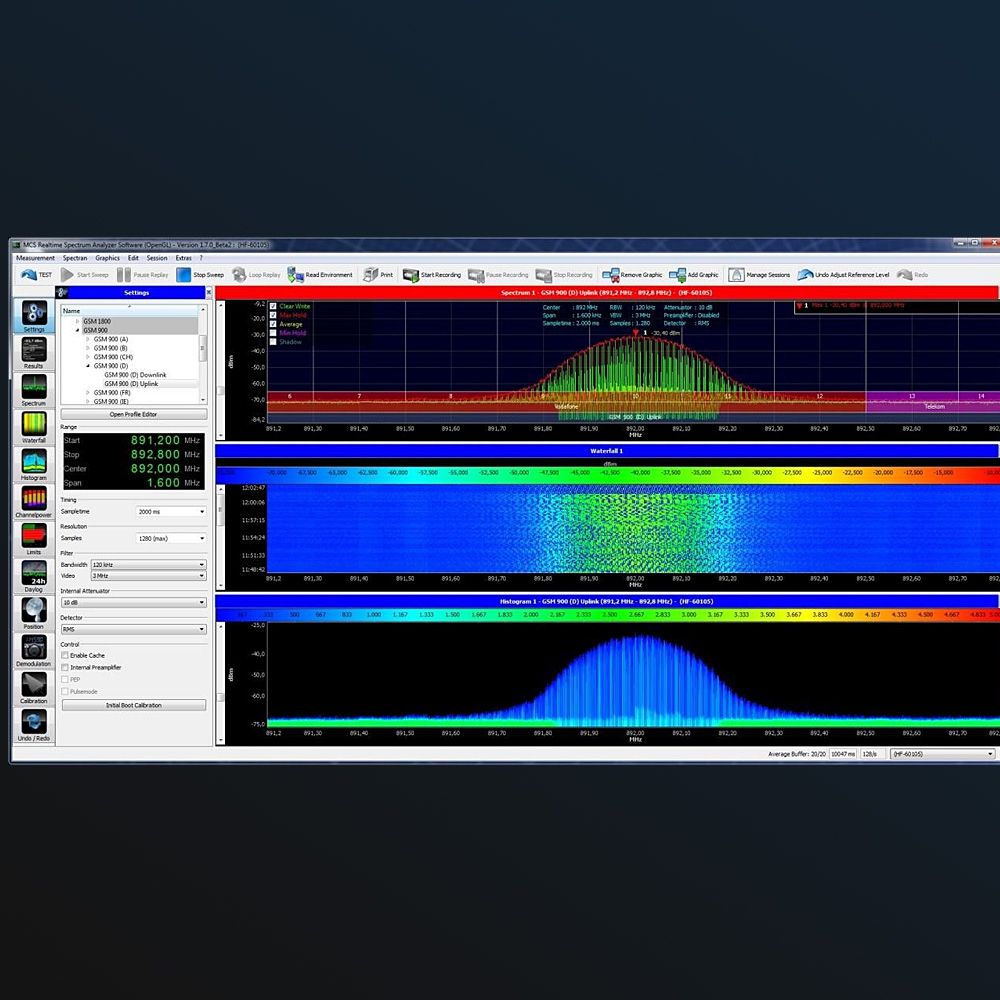The height and width of the screenshot is (1000, 1000).
Task: Open the Channelpower panel icon
Action: (x=33, y=500)
